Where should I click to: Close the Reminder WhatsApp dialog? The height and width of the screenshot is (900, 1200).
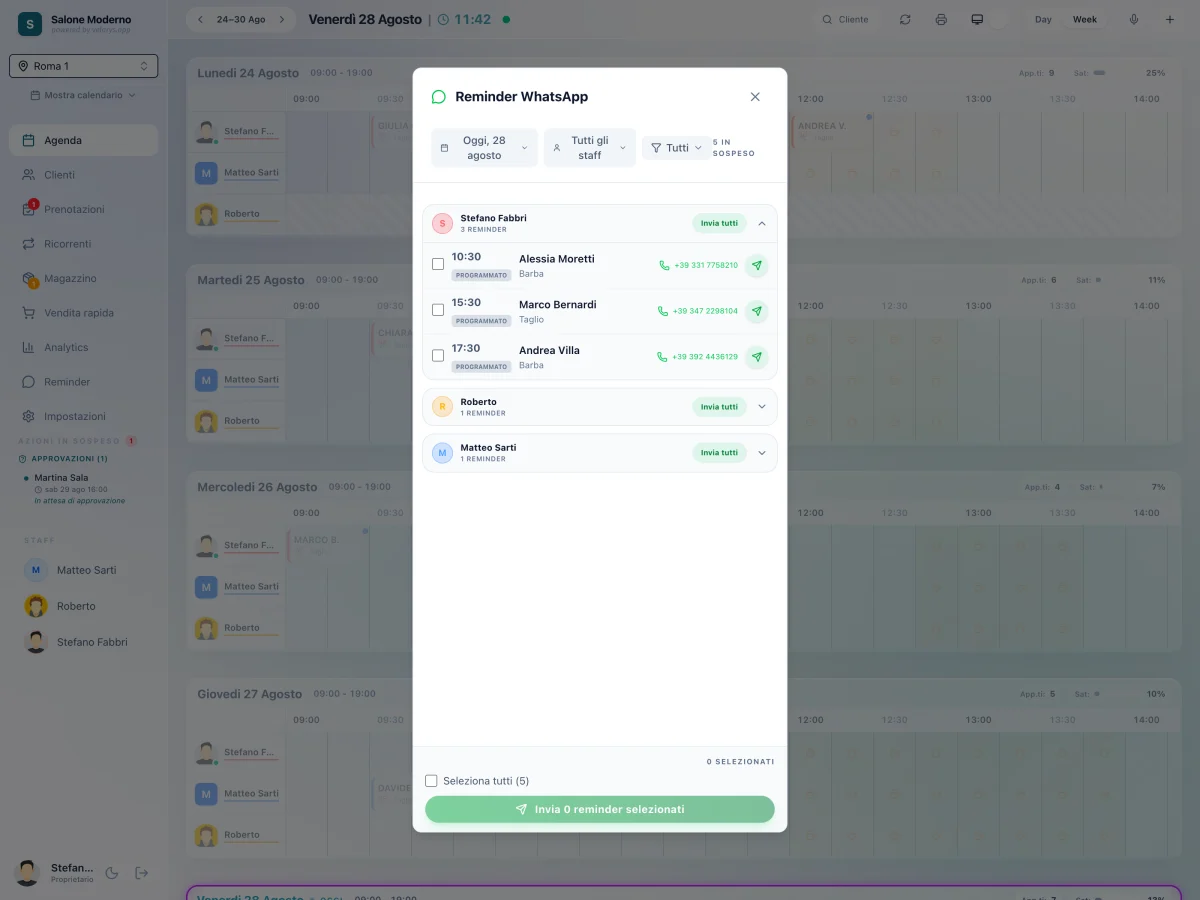tap(755, 97)
